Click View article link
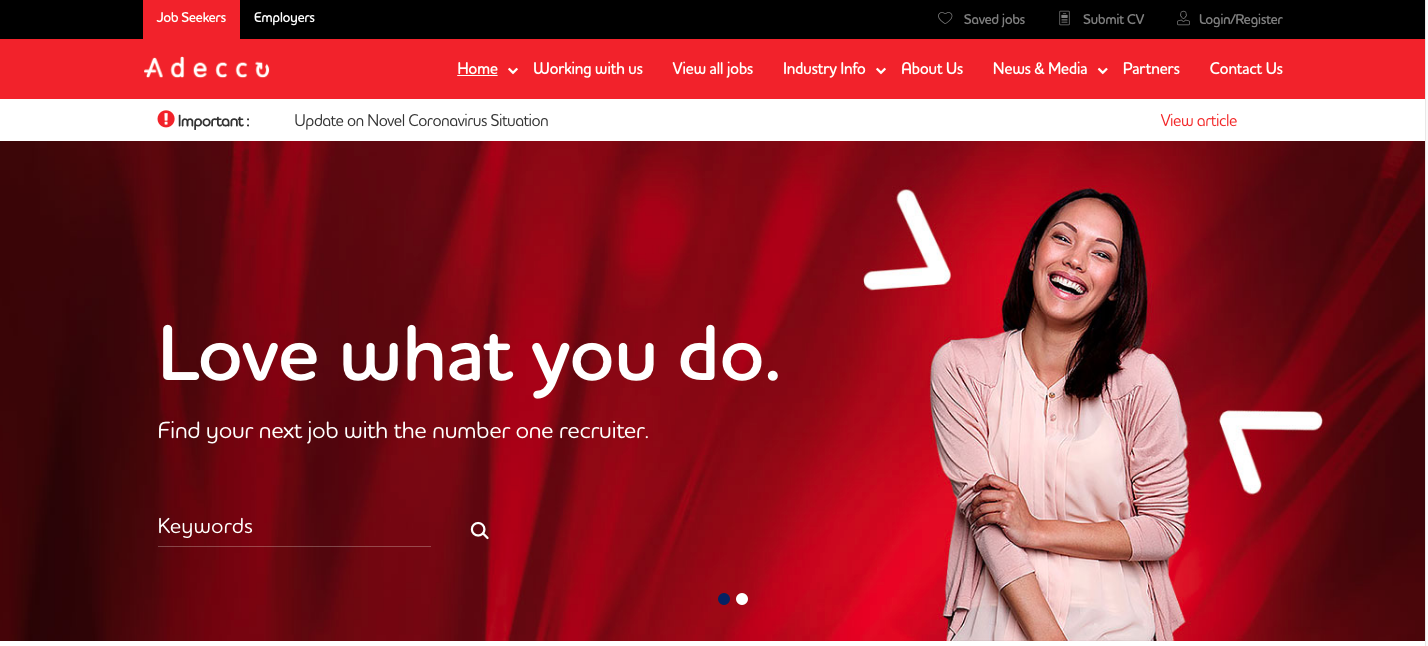Viewport: 1428px width, 646px height. 1198,120
